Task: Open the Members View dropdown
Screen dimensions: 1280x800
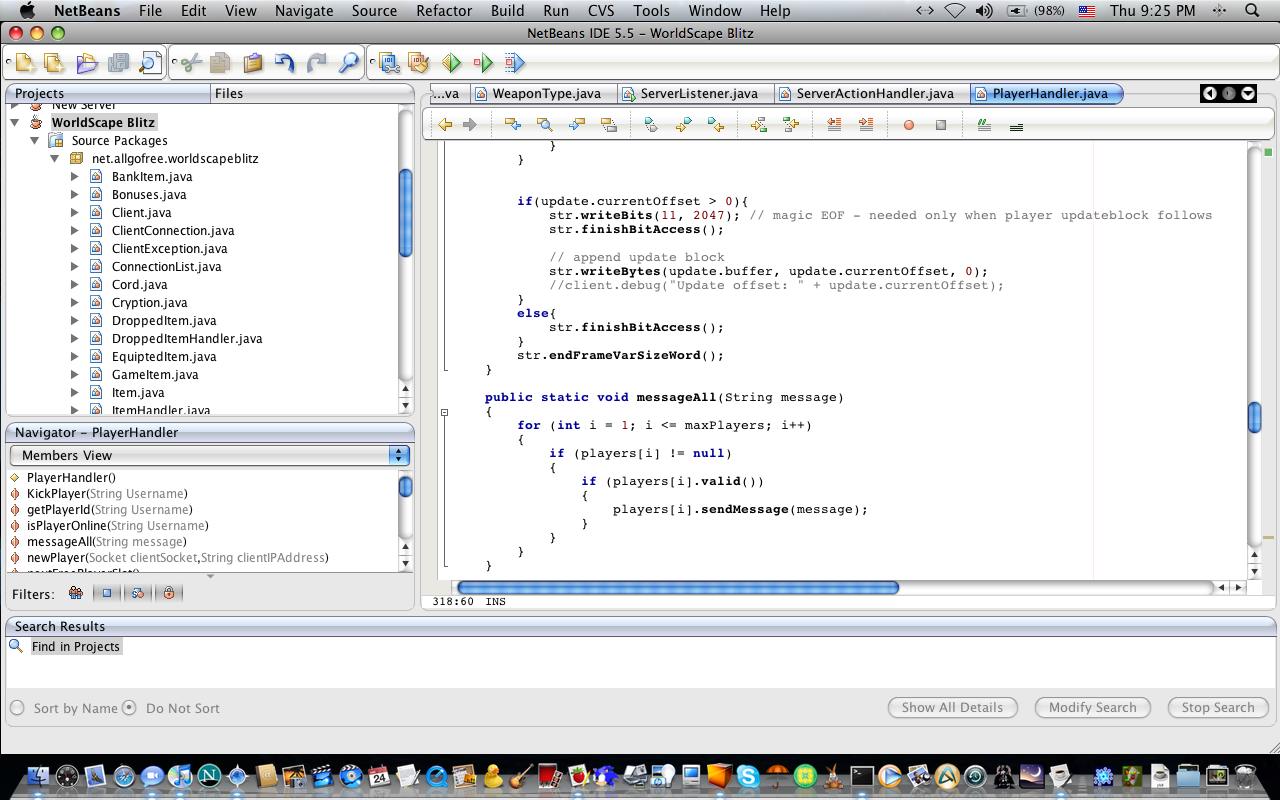Action: 210,455
